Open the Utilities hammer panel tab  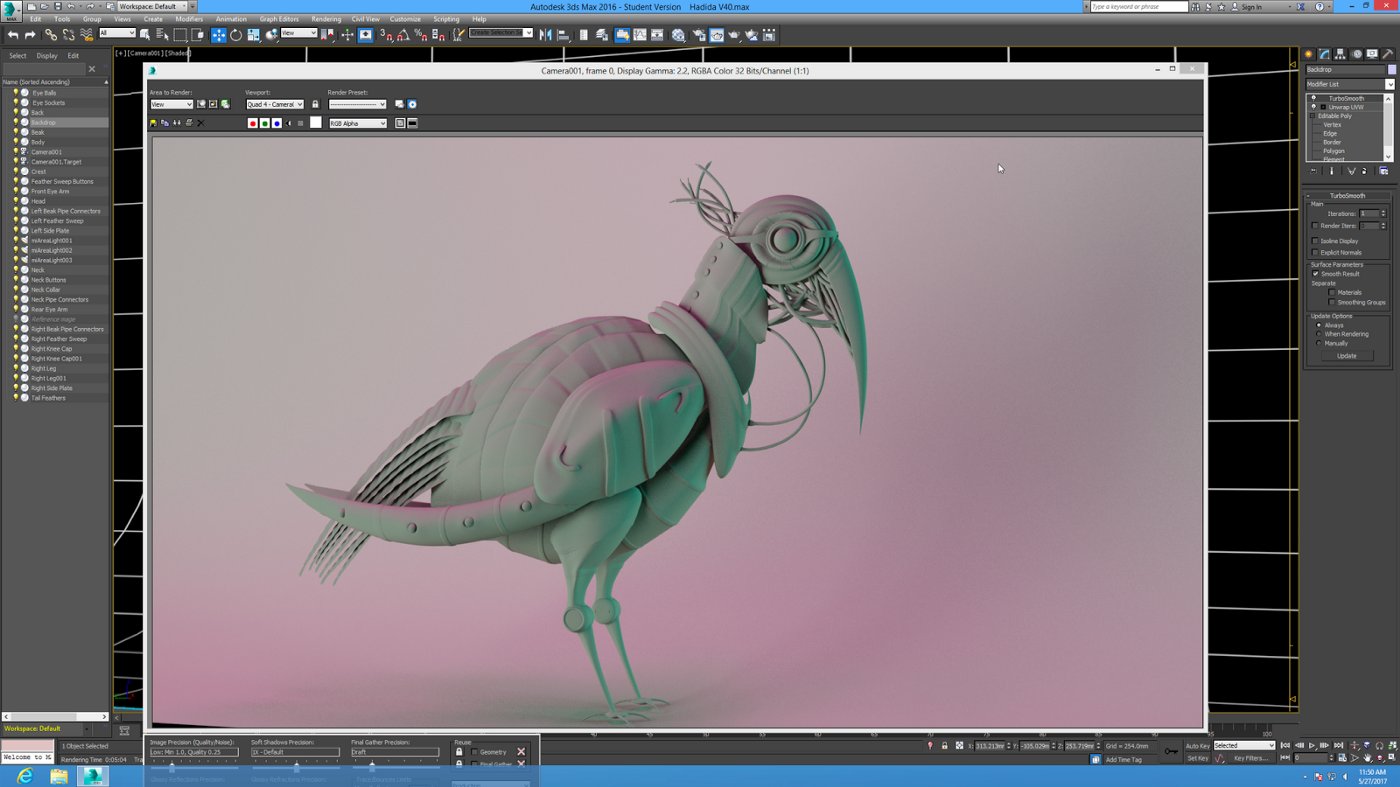point(1389,54)
